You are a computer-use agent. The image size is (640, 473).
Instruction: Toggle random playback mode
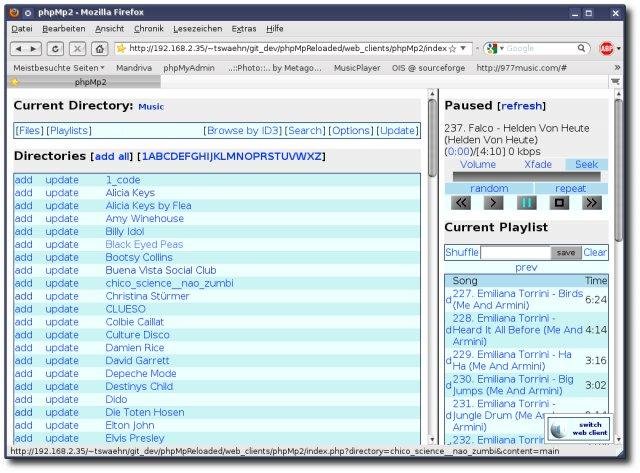pos(489,189)
